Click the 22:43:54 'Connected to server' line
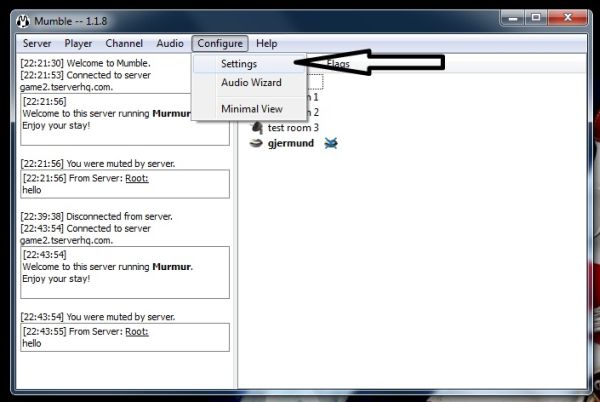This screenshot has width=600, height=402. [x=85, y=234]
